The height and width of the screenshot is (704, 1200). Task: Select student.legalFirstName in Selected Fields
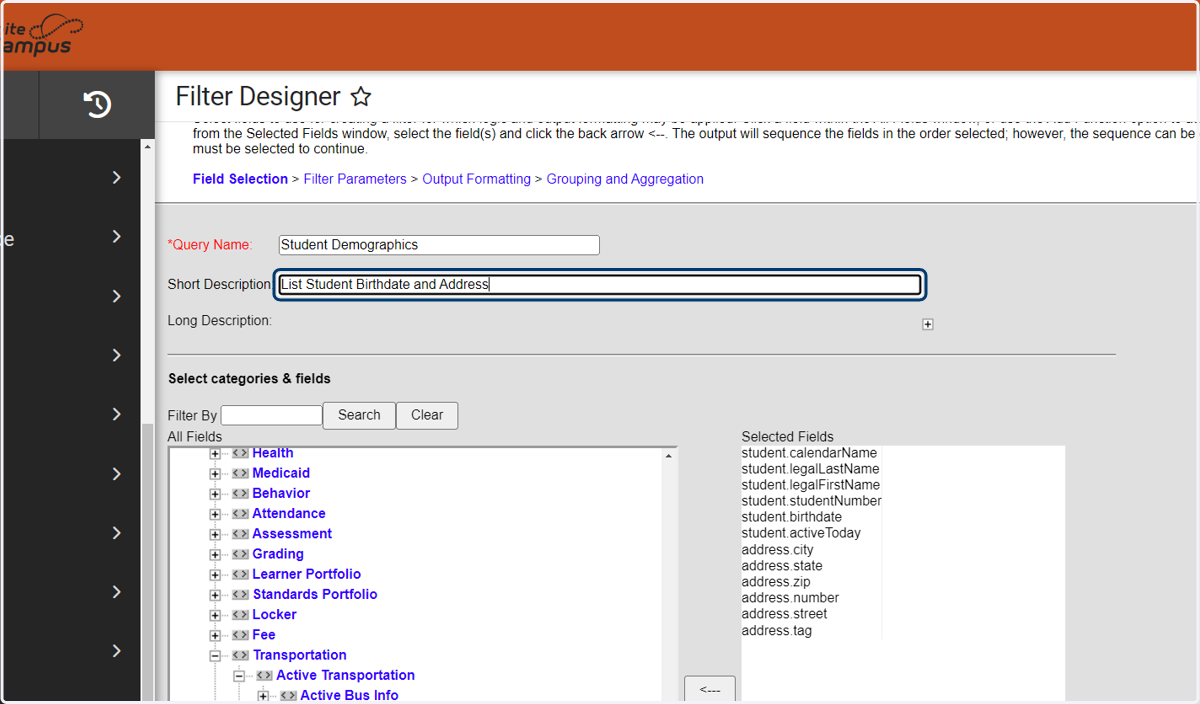pyautogui.click(x=810, y=485)
